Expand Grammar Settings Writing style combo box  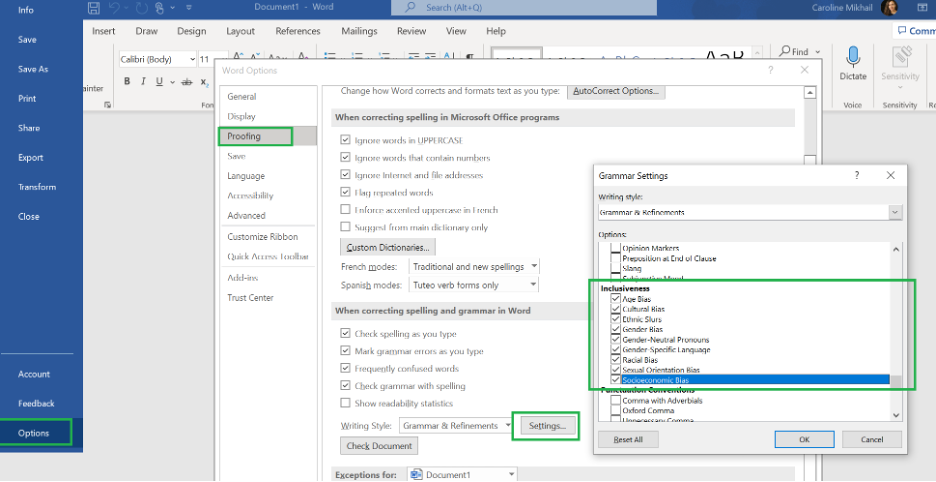895,212
